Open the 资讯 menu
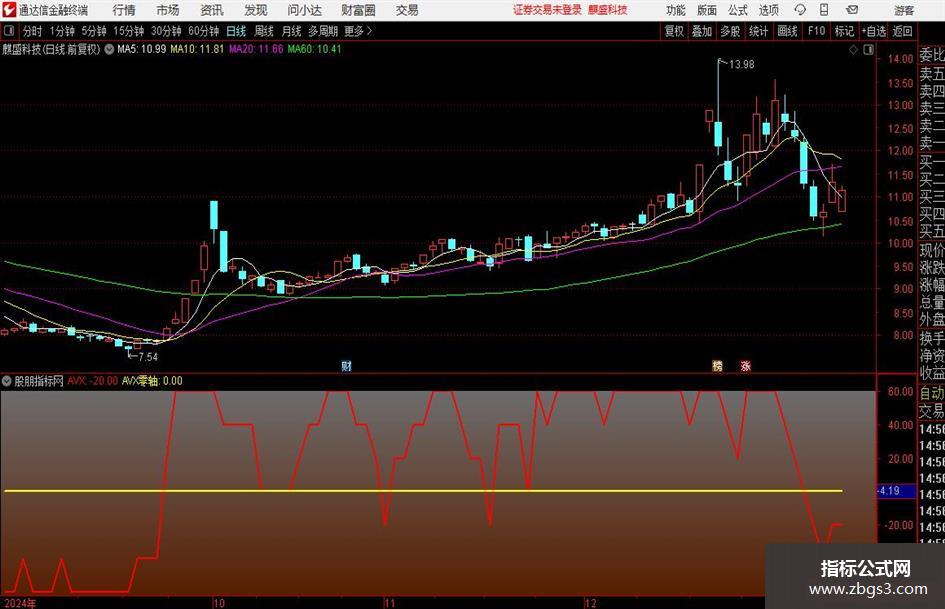The width and height of the screenshot is (945, 609). 212,10
